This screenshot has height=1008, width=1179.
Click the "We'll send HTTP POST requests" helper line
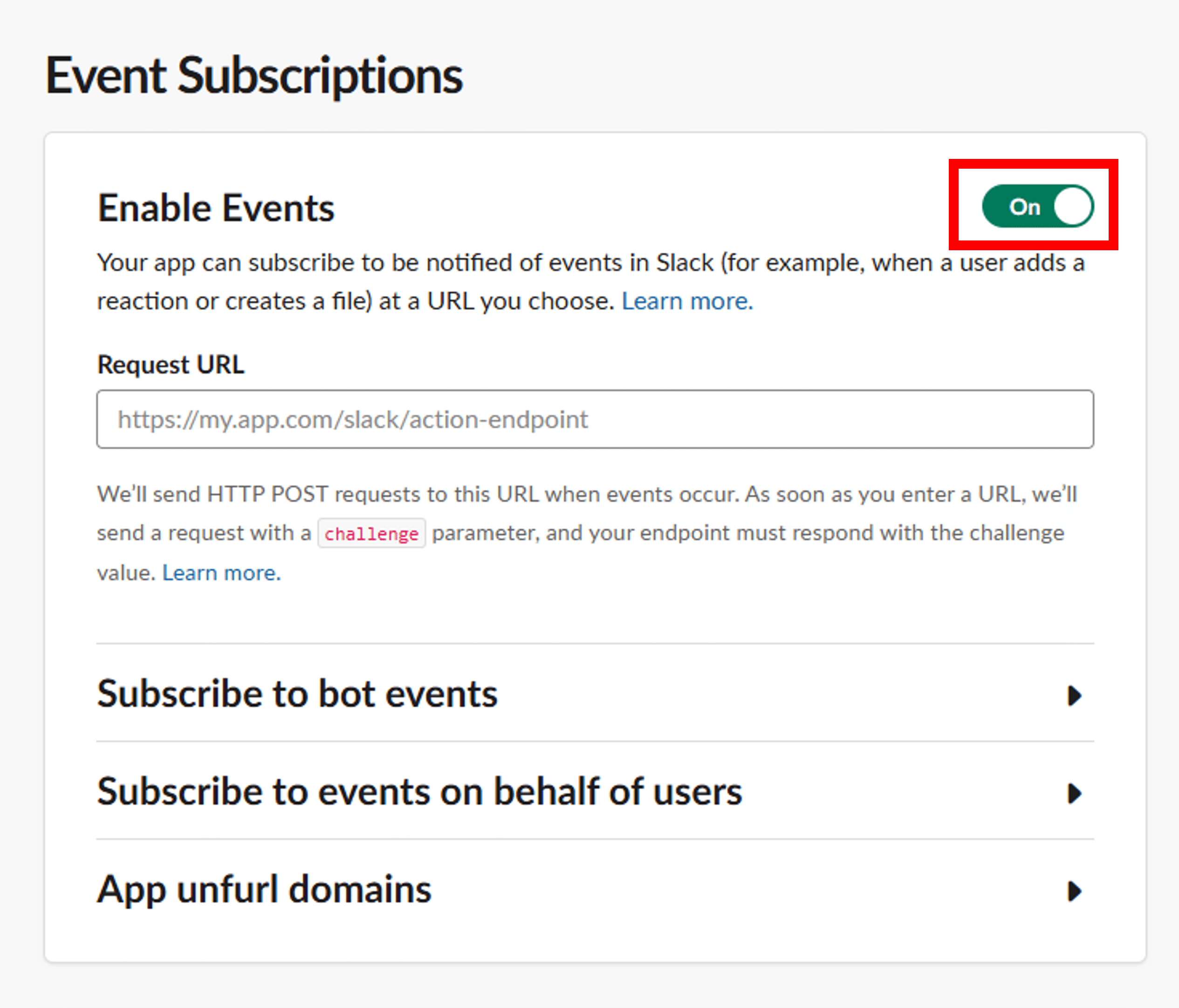586,494
